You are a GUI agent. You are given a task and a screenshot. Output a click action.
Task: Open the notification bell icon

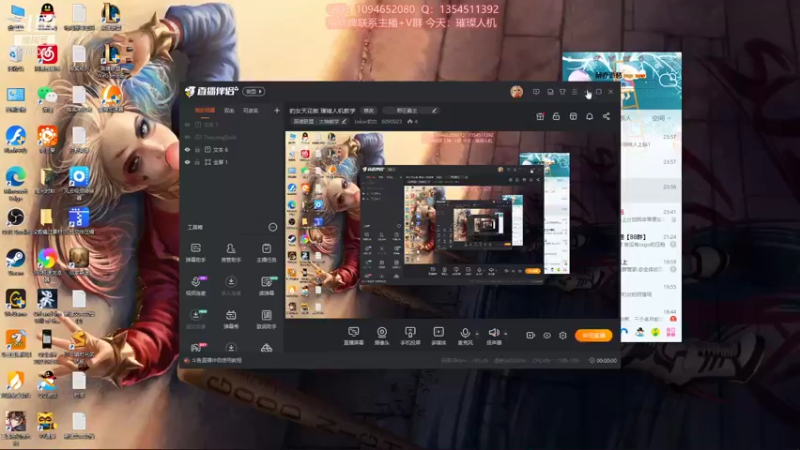tap(589, 116)
